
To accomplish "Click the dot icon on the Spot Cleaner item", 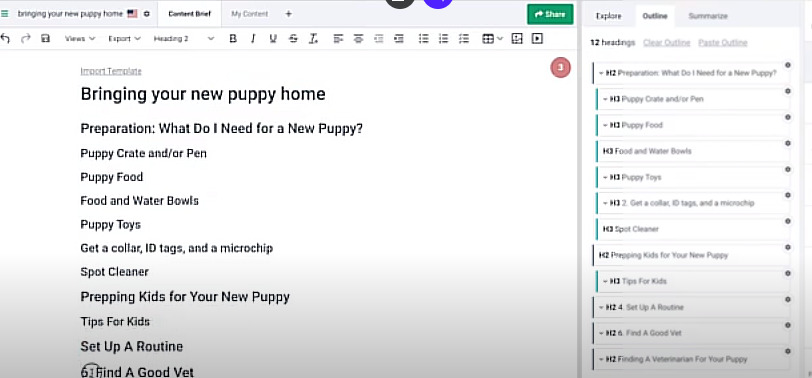I will [x=788, y=221].
